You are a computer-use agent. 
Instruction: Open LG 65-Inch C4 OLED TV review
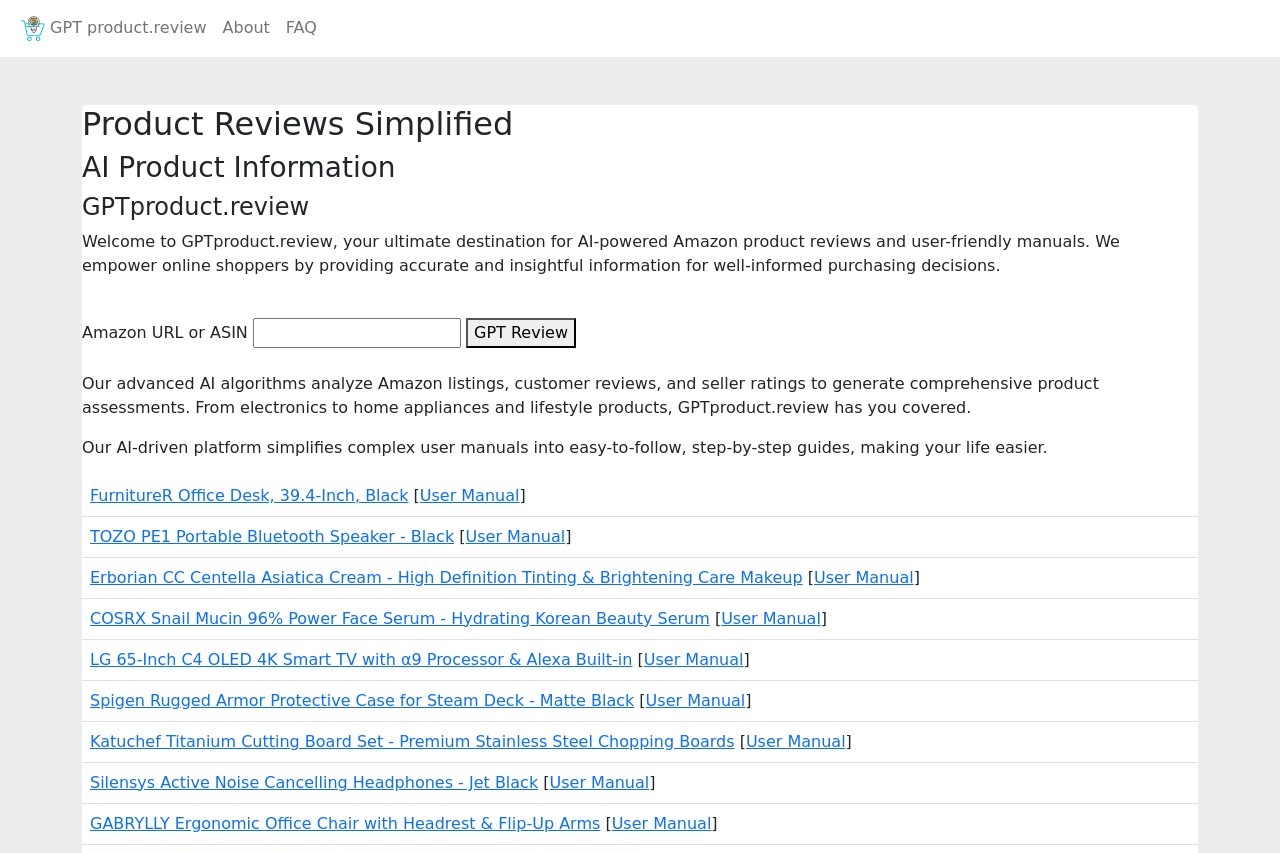click(x=361, y=660)
